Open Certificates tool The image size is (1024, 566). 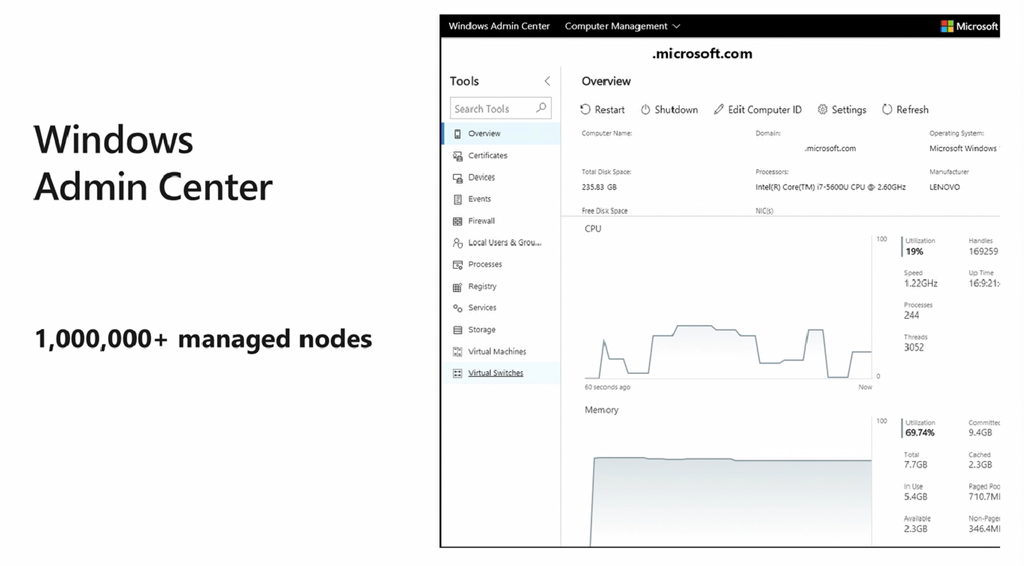tap(502, 155)
